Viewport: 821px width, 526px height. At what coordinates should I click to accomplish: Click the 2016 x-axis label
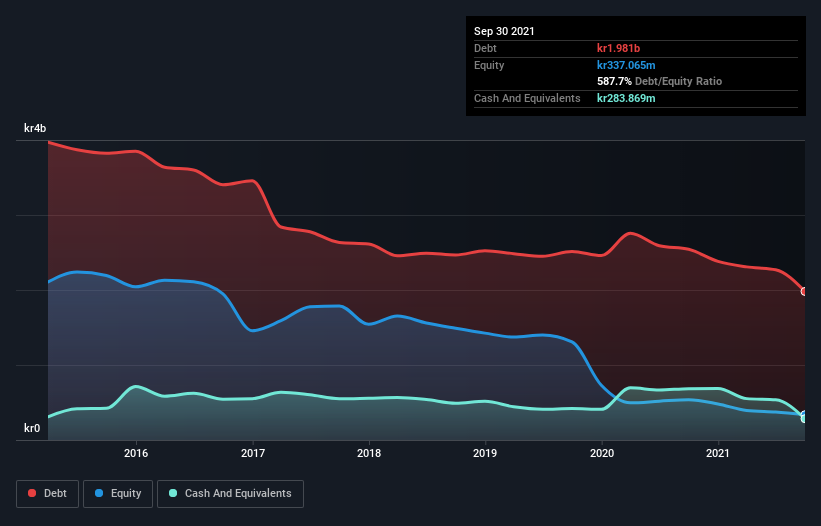pyautogui.click(x=136, y=453)
